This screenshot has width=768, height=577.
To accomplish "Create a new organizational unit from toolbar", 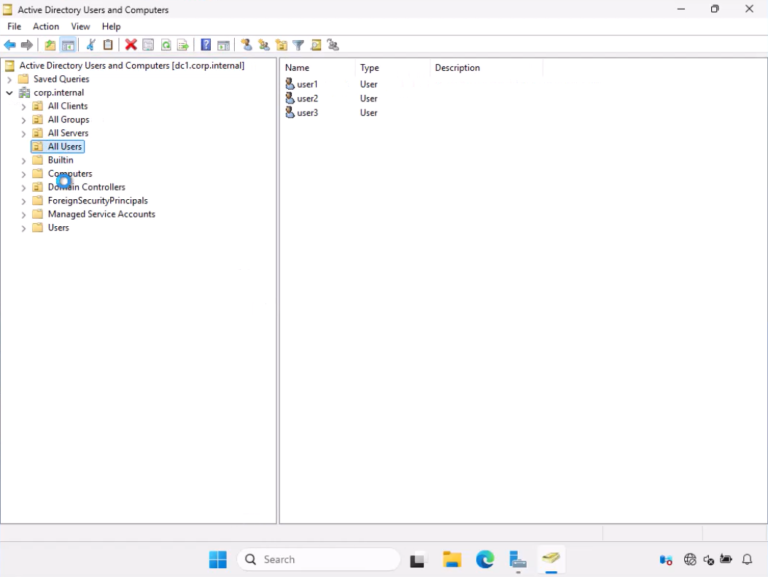I will (x=281, y=45).
